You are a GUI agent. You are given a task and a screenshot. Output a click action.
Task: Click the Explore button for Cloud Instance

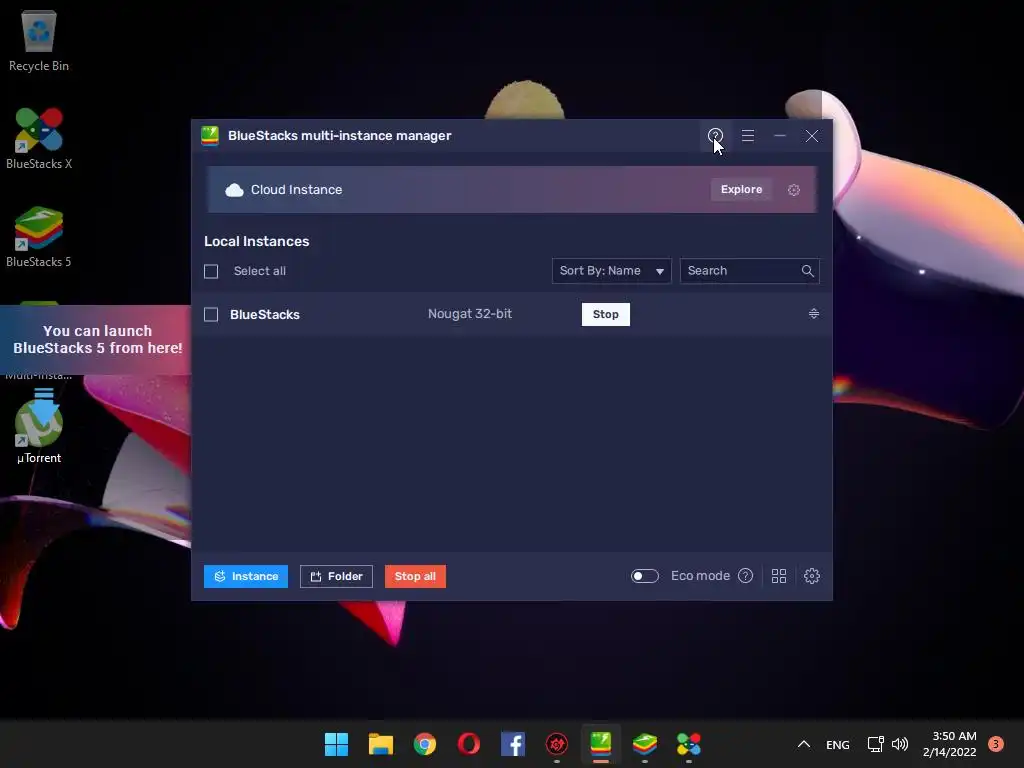click(x=741, y=189)
